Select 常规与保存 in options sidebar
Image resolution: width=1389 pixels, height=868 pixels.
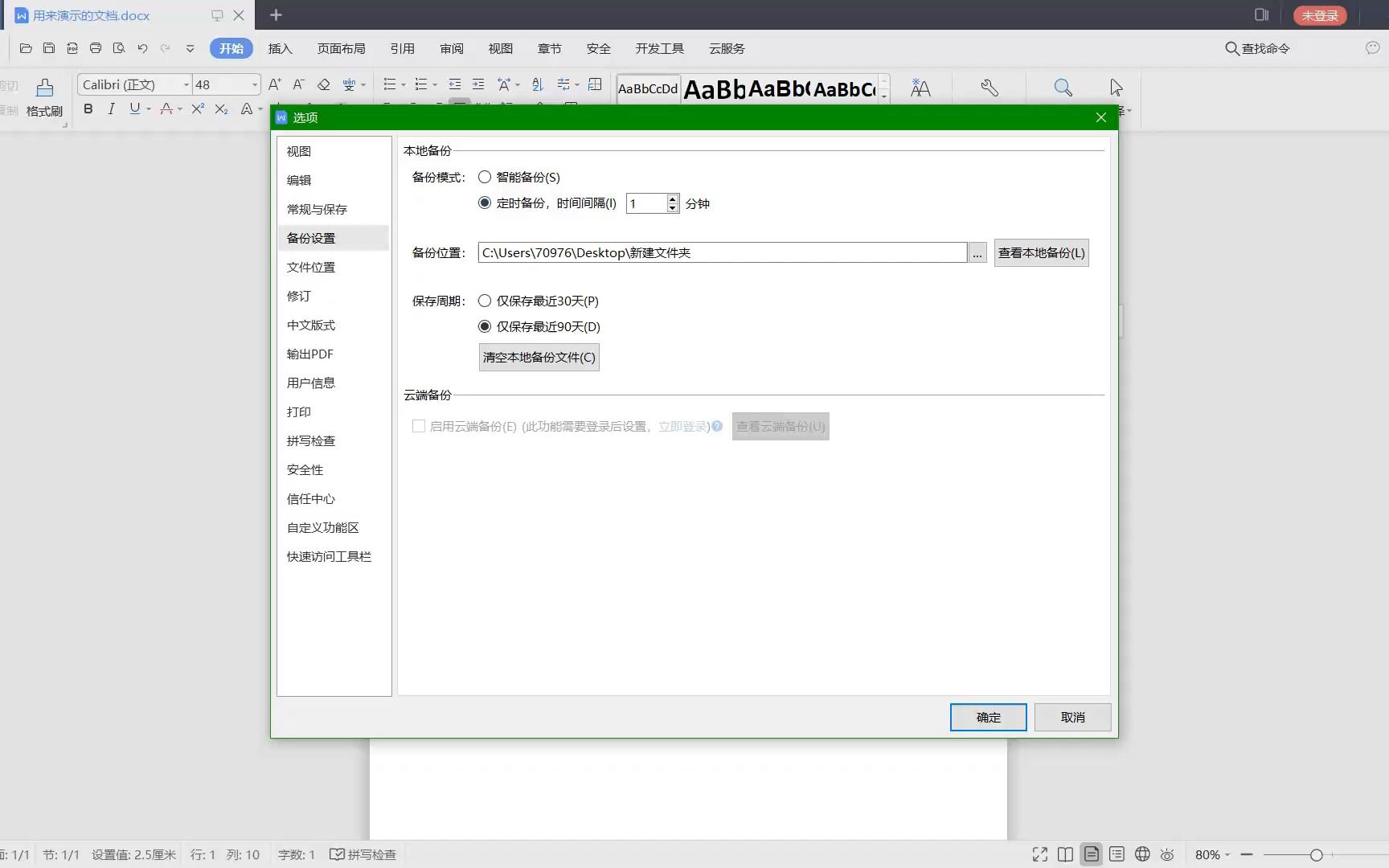pyautogui.click(x=333, y=209)
